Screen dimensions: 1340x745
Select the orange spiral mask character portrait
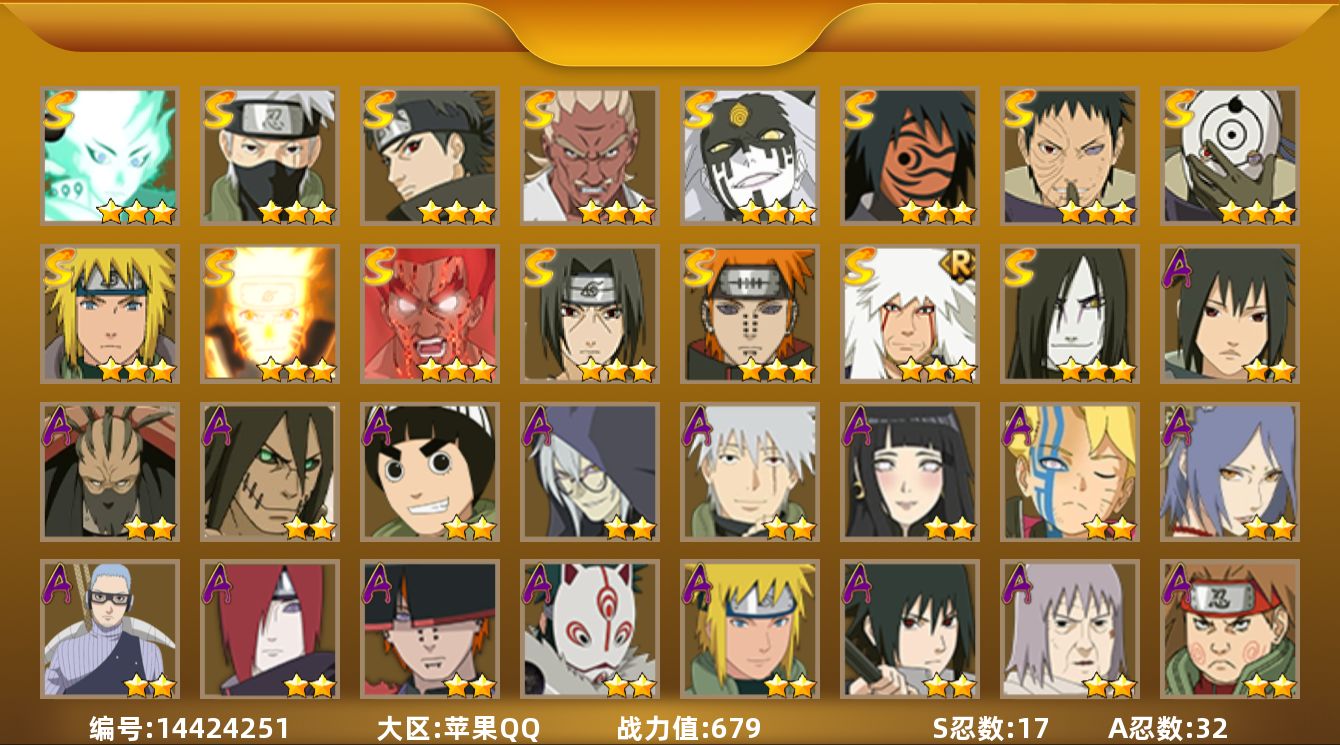pos(910,156)
